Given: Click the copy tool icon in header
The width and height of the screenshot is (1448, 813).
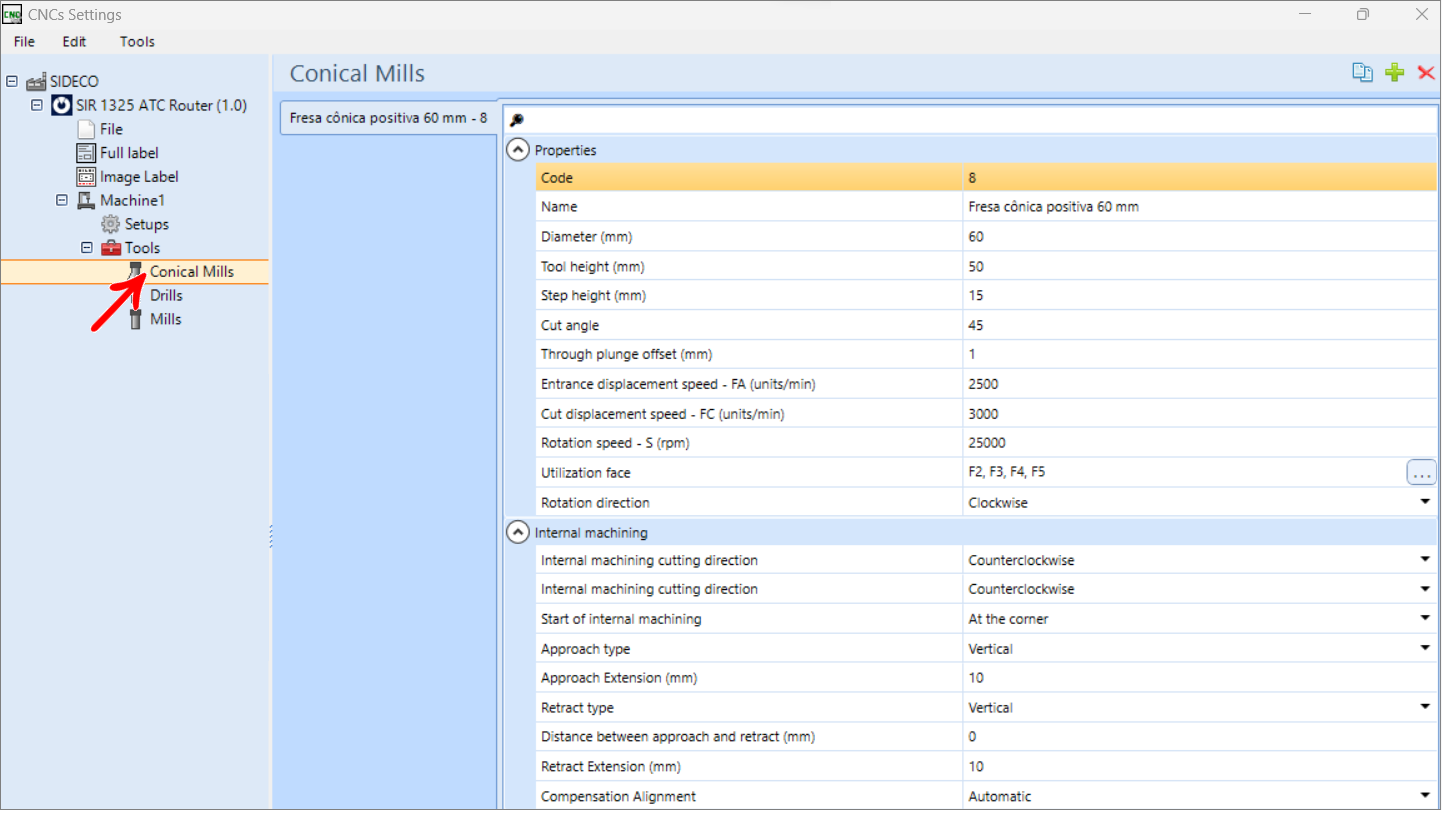Looking at the screenshot, I should point(1362,72).
